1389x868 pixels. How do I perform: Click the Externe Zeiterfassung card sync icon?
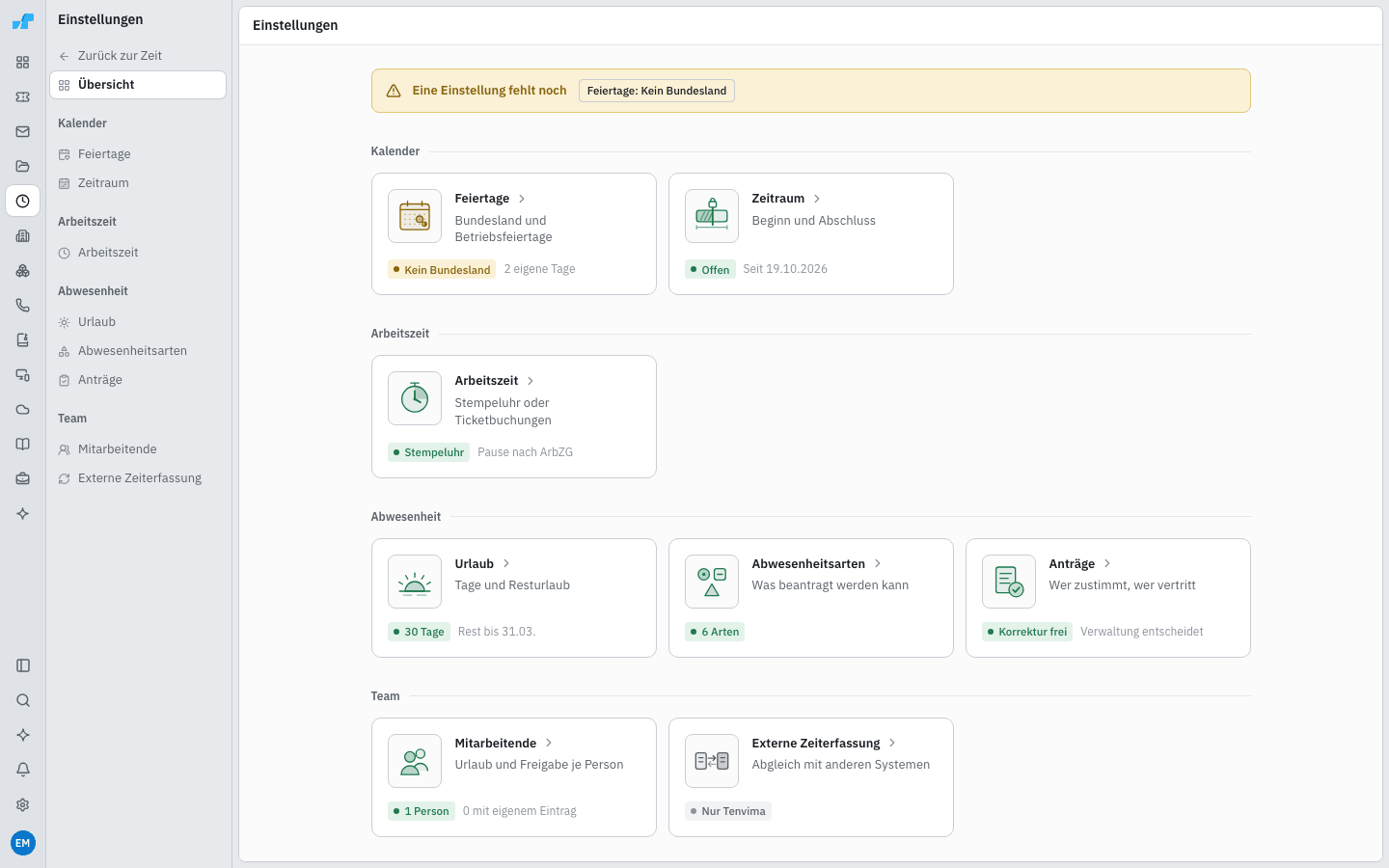pyautogui.click(x=712, y=761)
